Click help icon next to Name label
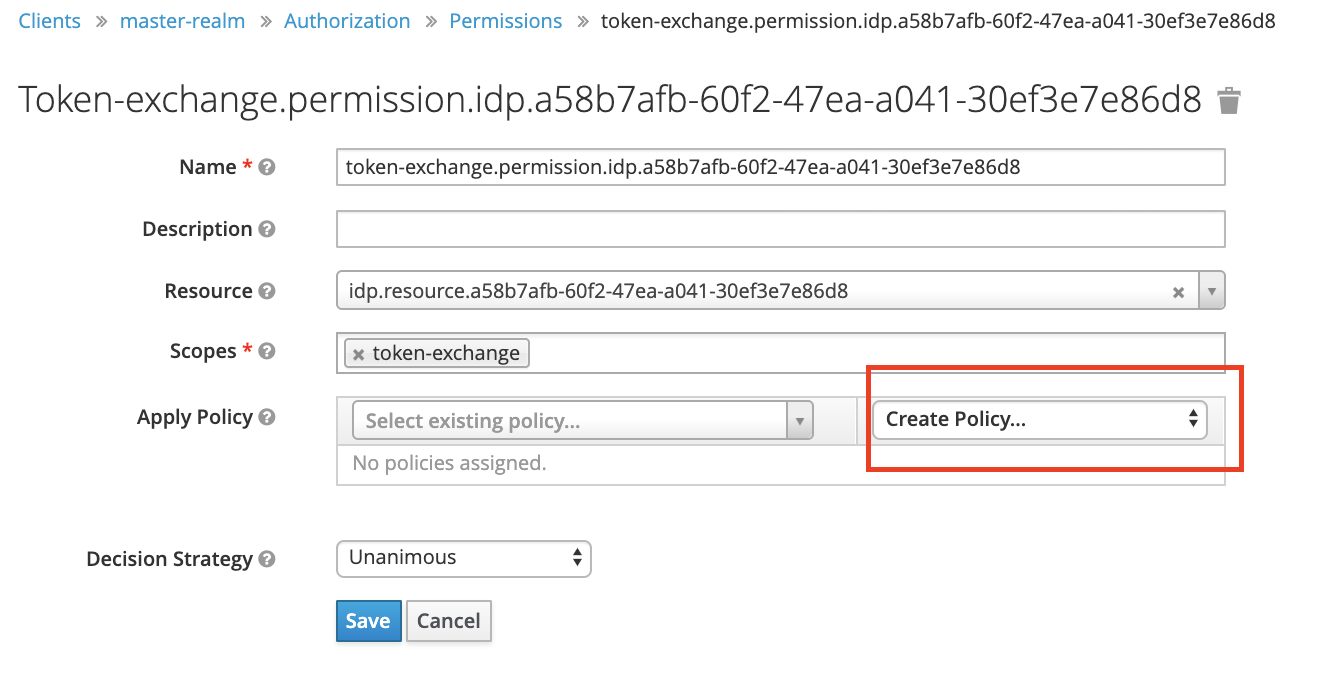Screen dimensions: 1344x692 click(x=267, y=168)
